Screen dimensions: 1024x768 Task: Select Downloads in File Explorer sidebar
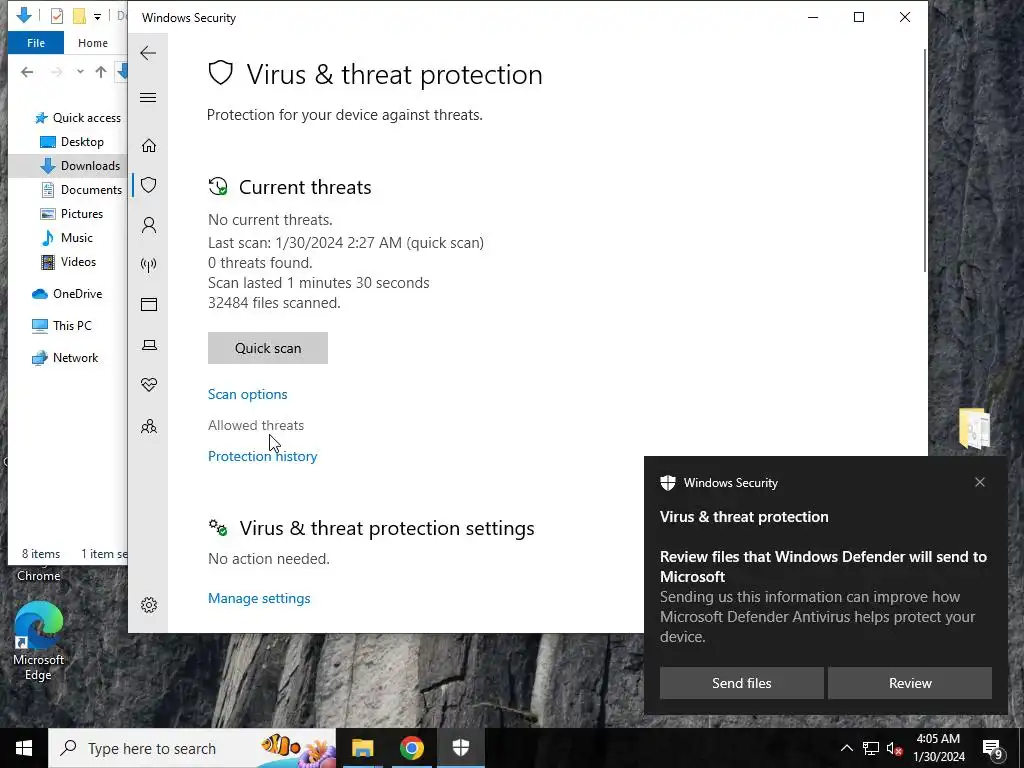pyautogui.click(x=80, y=166)
